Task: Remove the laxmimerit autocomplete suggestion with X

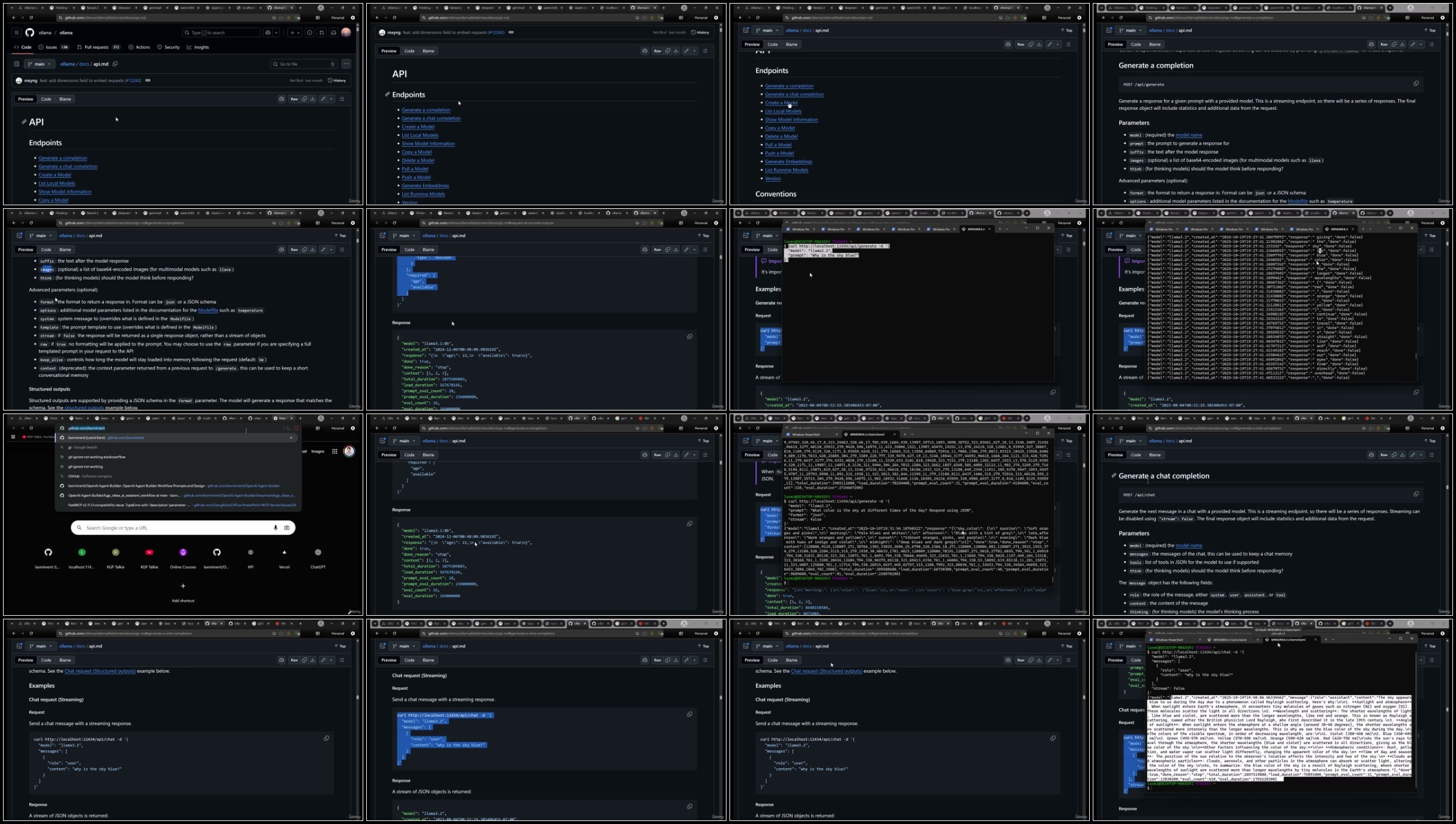Action: point(291,438)
